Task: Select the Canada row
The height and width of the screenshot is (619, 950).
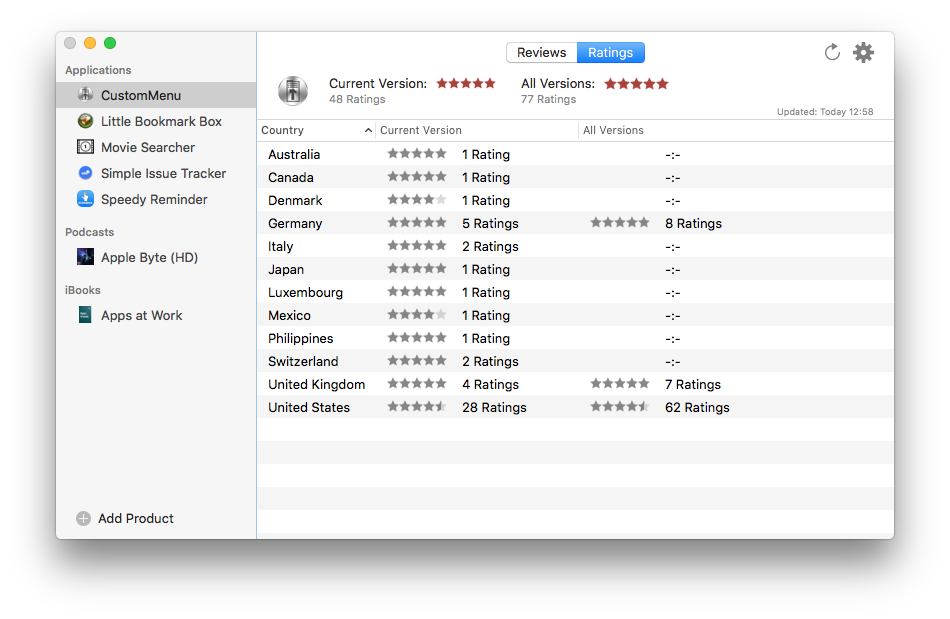Action: tap(576, 177)
